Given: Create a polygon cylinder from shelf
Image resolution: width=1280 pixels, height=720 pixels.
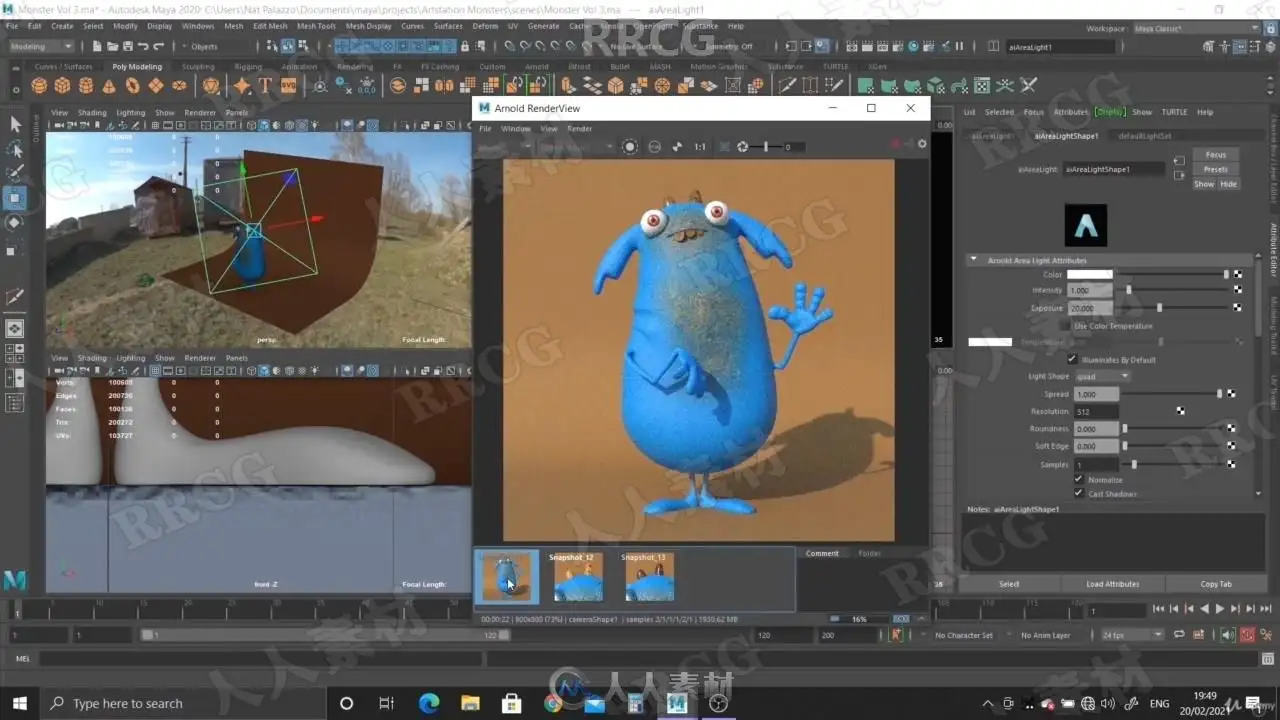Looking at the screenshot, I should tap(86, 86).
